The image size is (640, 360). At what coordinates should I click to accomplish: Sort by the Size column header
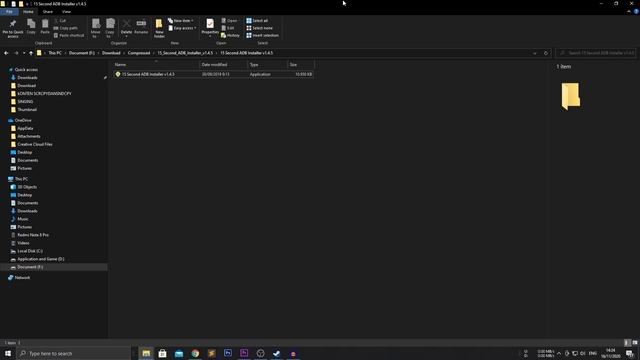[x=301, y=64]
